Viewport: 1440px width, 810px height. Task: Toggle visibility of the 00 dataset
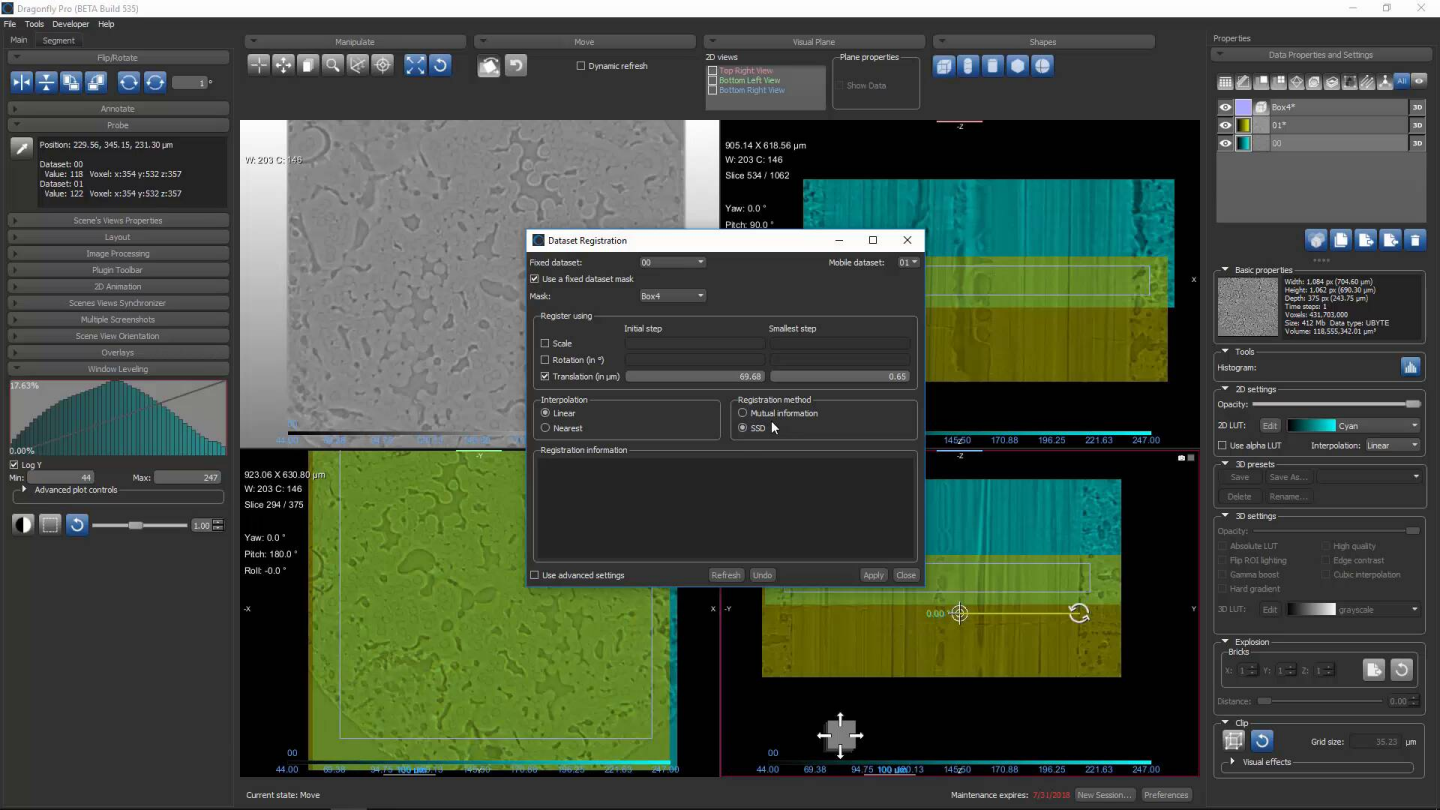pos(1225,143)
